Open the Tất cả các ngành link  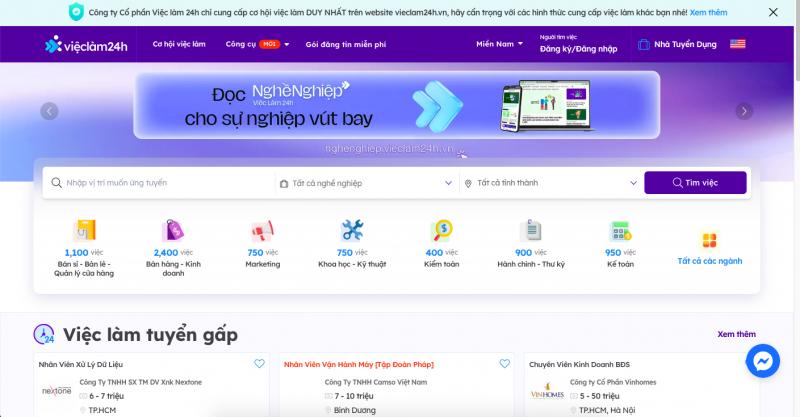tap(710, 261)
